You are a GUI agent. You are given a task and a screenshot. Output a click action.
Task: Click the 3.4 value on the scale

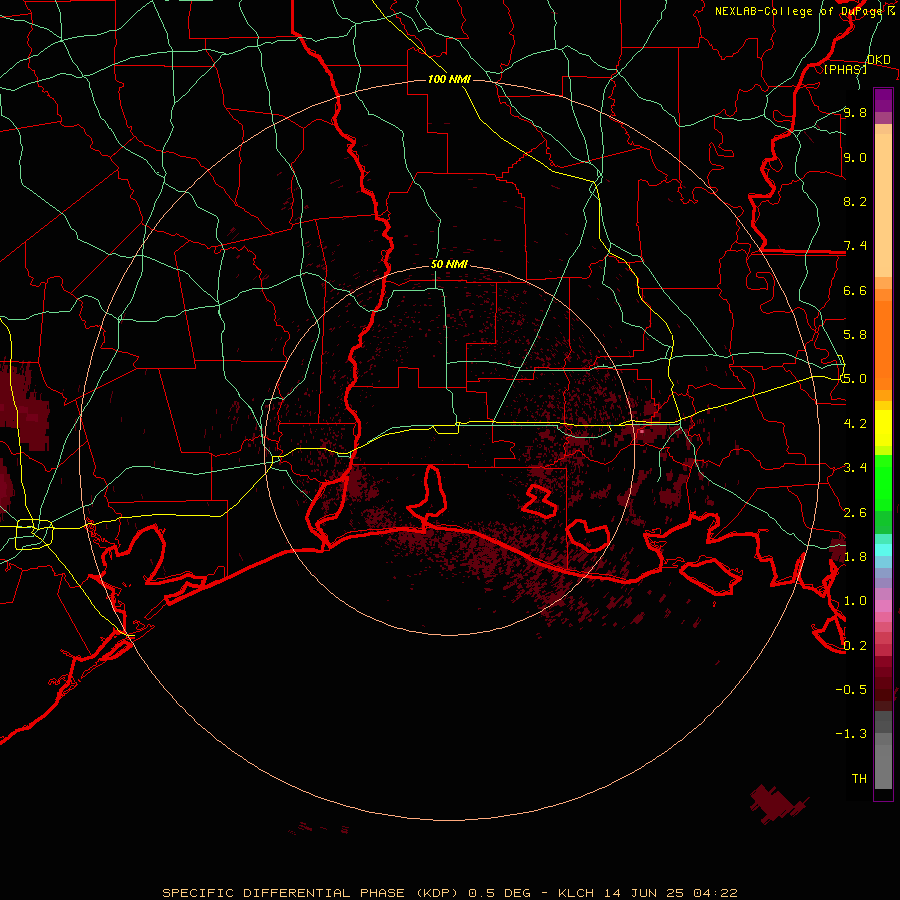click(855, 467)
